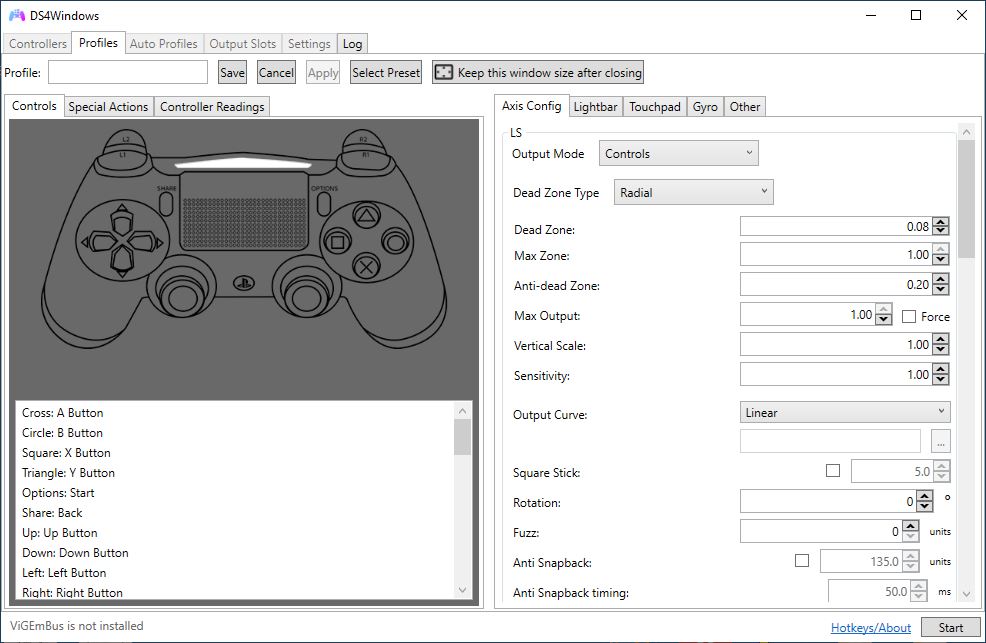This screenshot has height=643, width=986.
Task: Enable the Square Stick checkbox
Action: 833,470
